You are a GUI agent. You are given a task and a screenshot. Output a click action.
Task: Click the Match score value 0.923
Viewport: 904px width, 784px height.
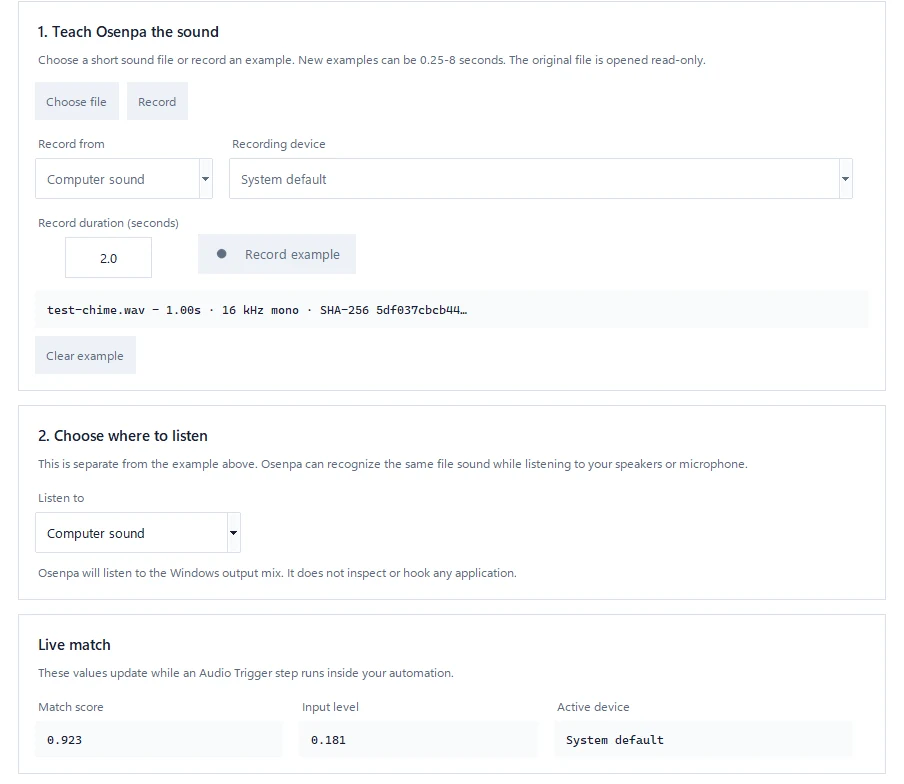(x=159, y=740)
